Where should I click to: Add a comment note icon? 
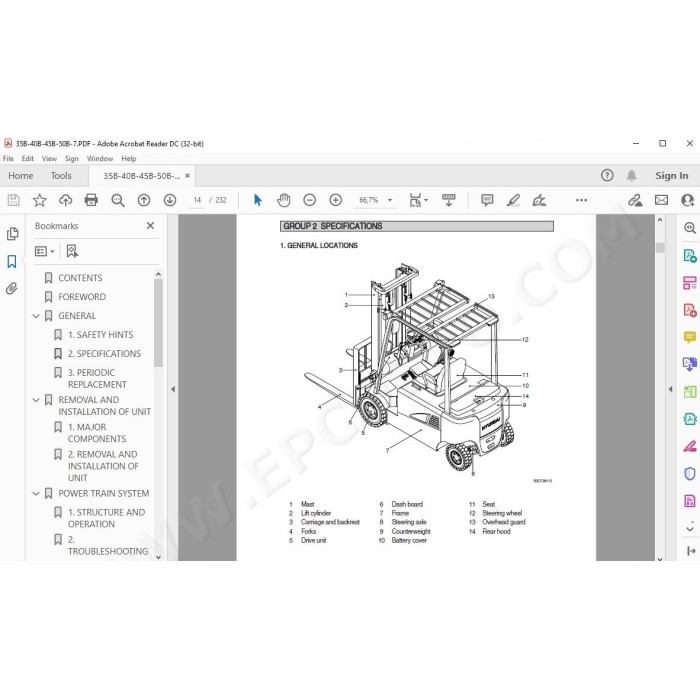pos(487,200)
